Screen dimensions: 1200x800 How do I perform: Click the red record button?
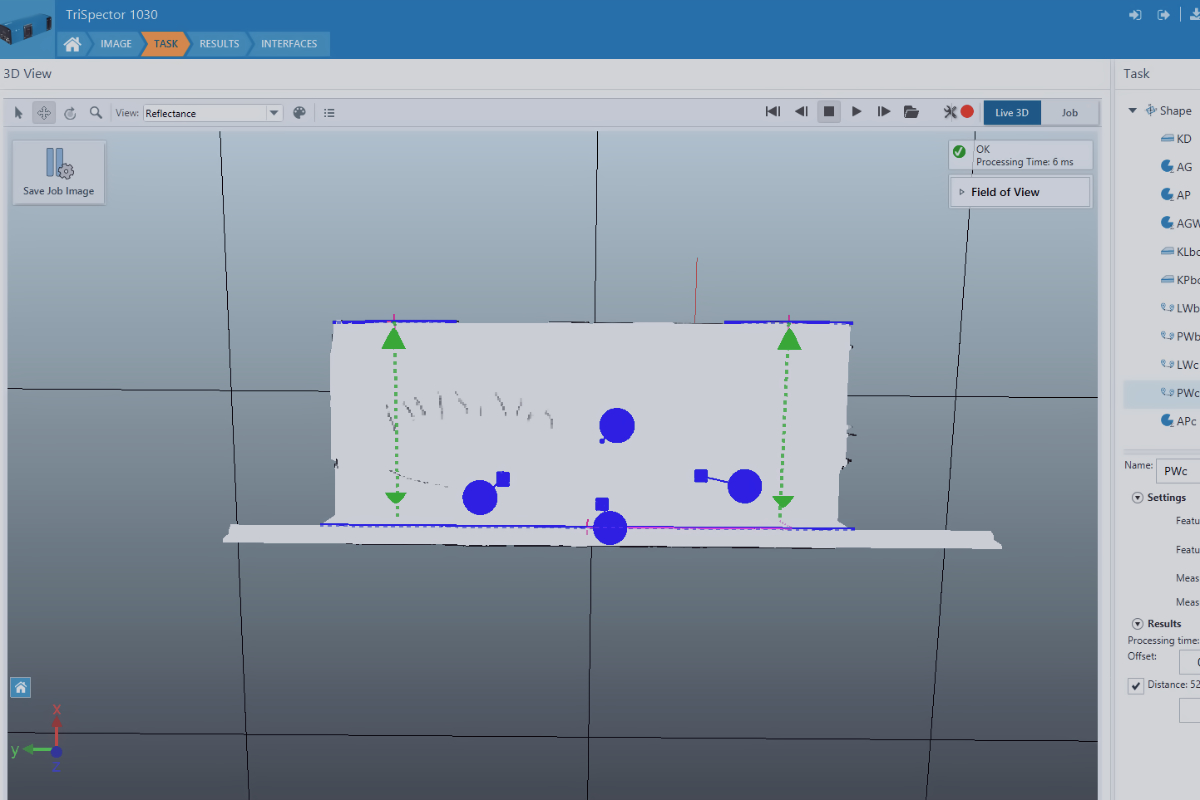pos(967,112)
